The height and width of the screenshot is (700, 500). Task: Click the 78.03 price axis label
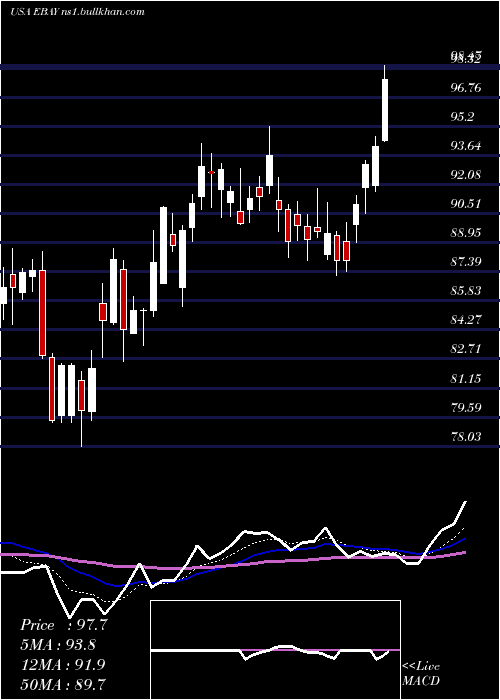point(466,436)
